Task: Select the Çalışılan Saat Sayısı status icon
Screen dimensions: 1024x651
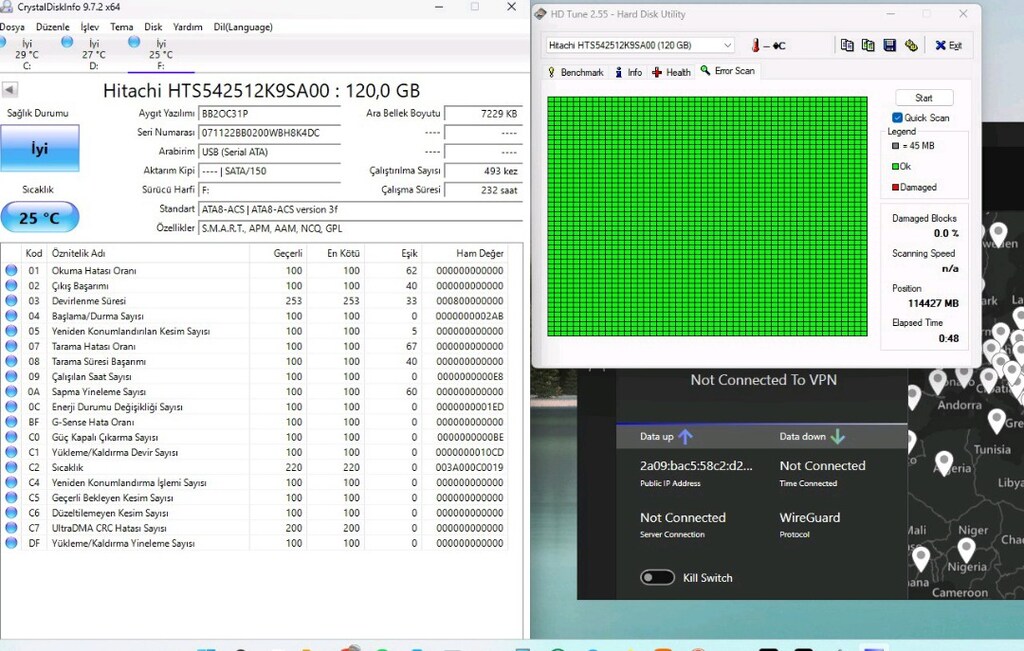Action: [x=11, y=377]
